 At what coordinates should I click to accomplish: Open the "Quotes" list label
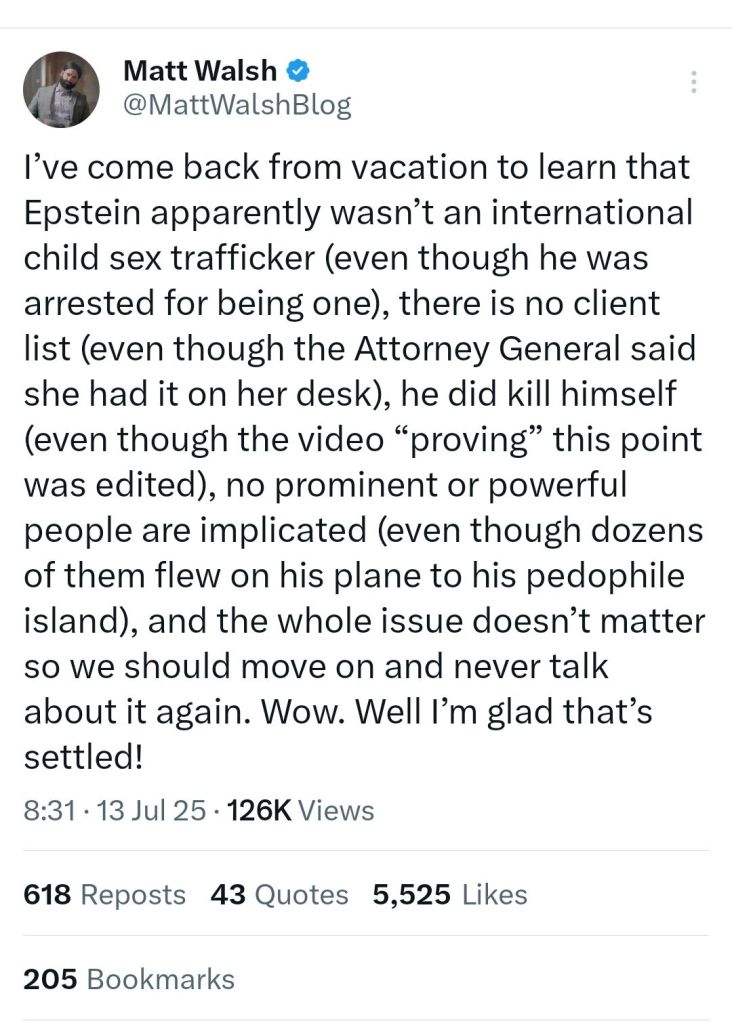(302, 894)
